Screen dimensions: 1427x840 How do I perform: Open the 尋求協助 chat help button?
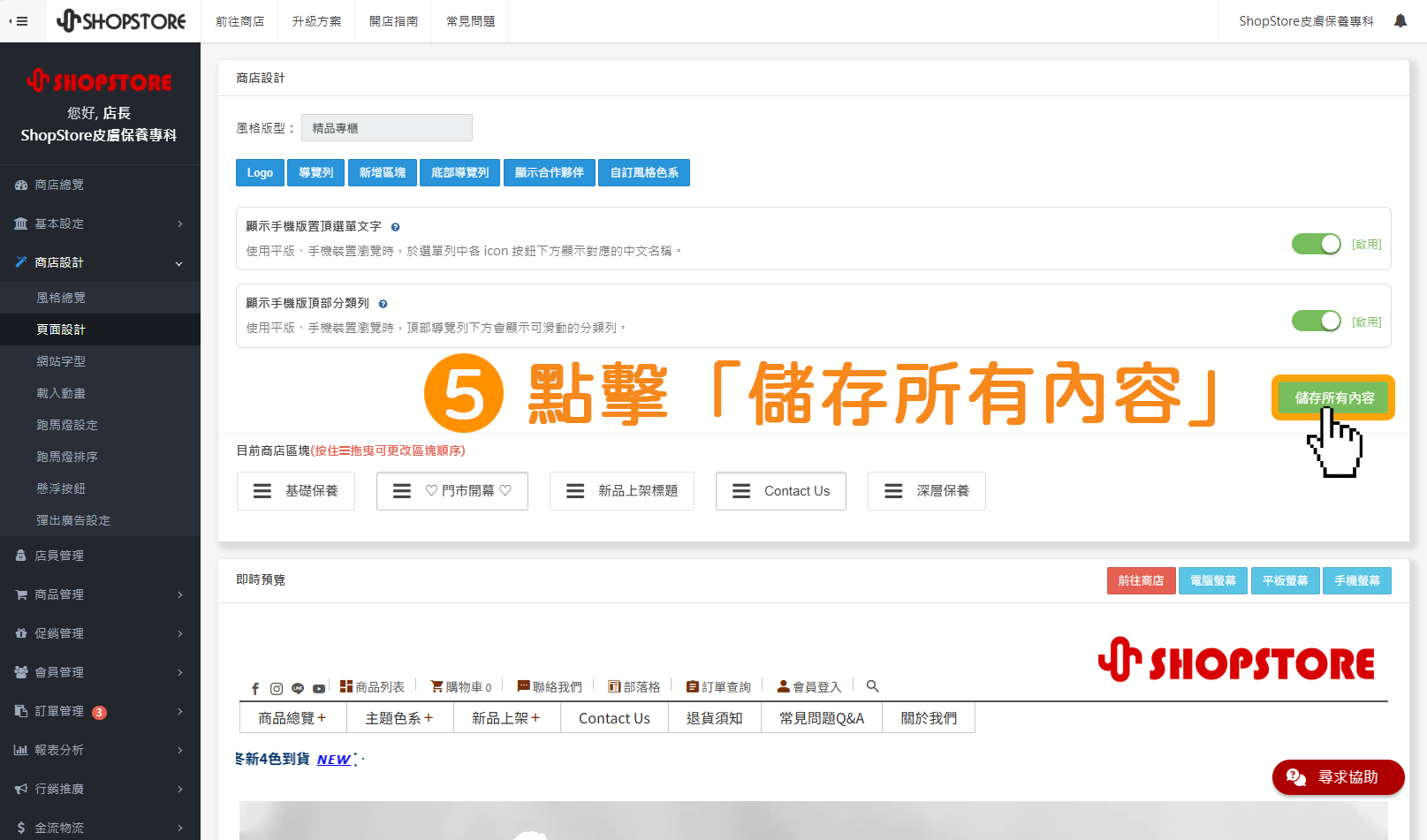coord(1338,777)
